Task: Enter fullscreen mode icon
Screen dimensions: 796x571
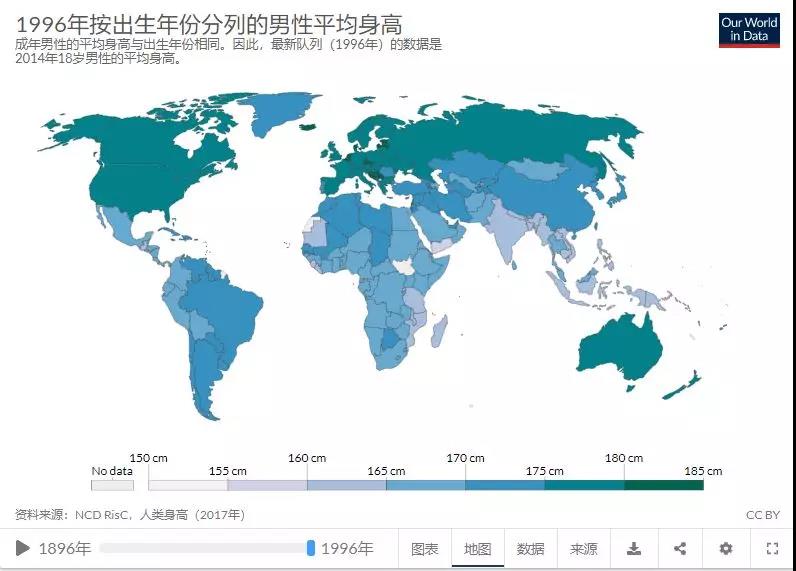Action: point(772,549)
